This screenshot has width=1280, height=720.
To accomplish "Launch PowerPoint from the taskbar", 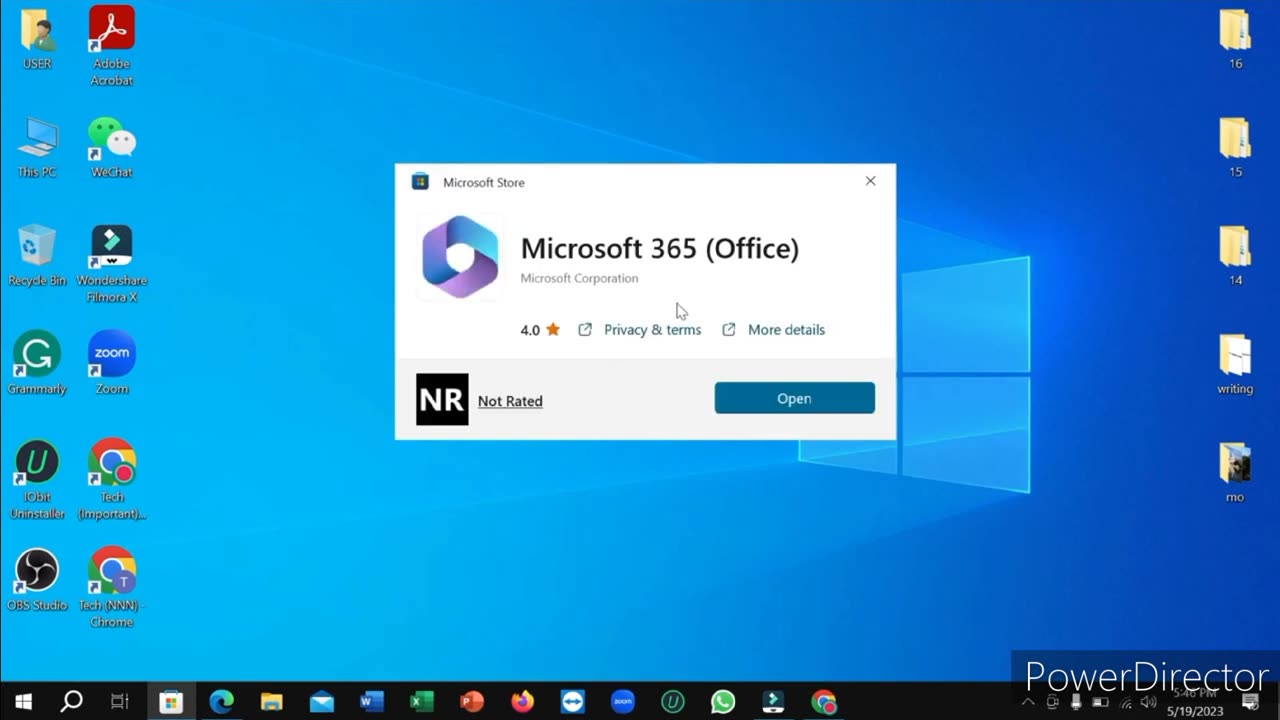I will point(472,702).
